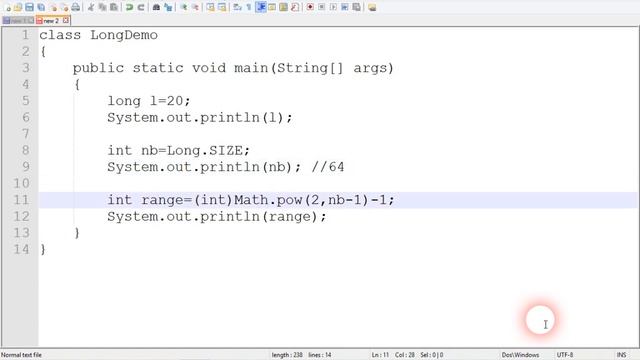This screenshot has width=640, height=360.
Task: Click the 'System.out.println(l);' line
Action: [200, 118]
